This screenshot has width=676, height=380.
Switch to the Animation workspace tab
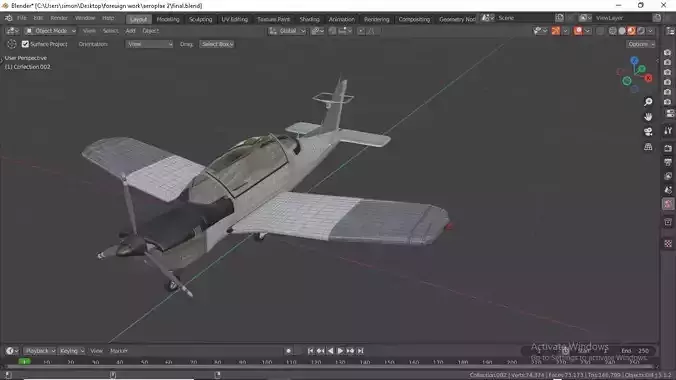point(341,19)
